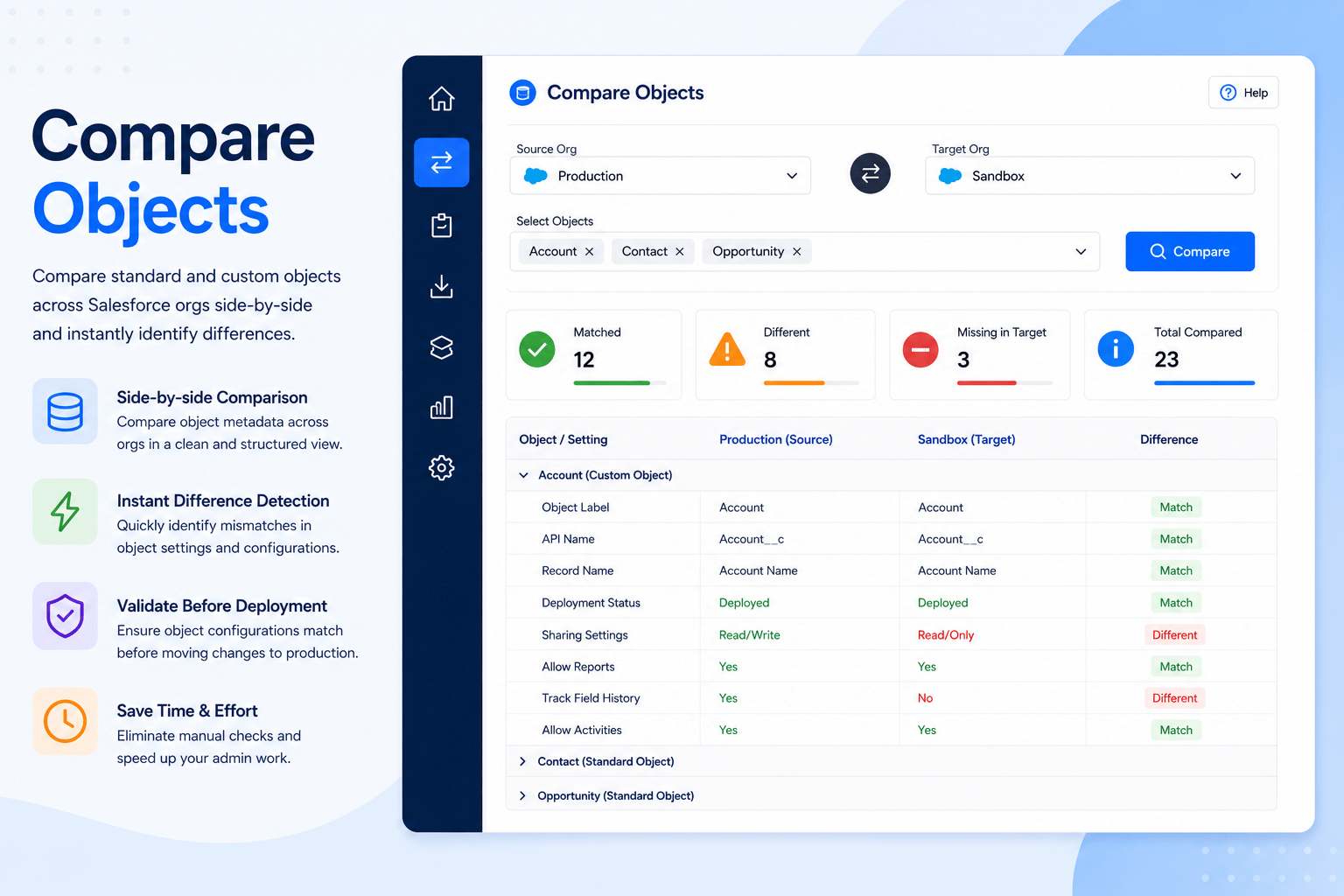Viewport: 1344px width, 896px height.
Task: Click the Match badge in Object Label row
Action: 1176,507
